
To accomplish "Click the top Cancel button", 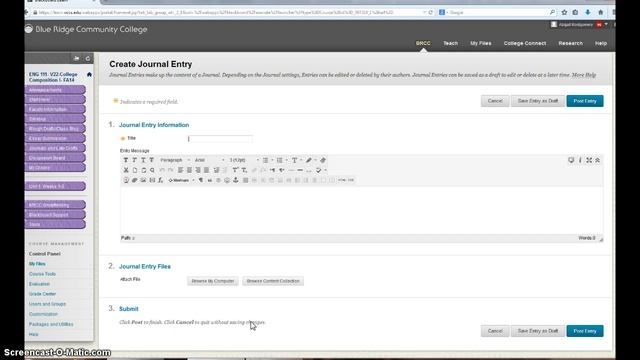I will pos(495,101).
